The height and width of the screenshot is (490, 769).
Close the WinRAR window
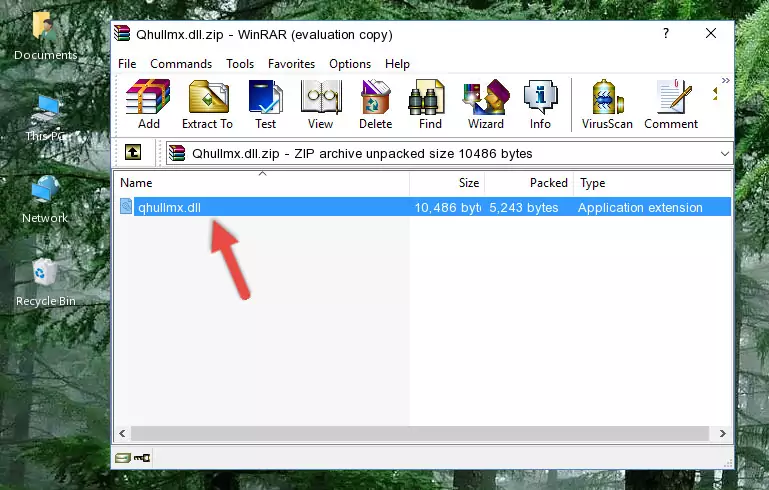tap(711, 33)
